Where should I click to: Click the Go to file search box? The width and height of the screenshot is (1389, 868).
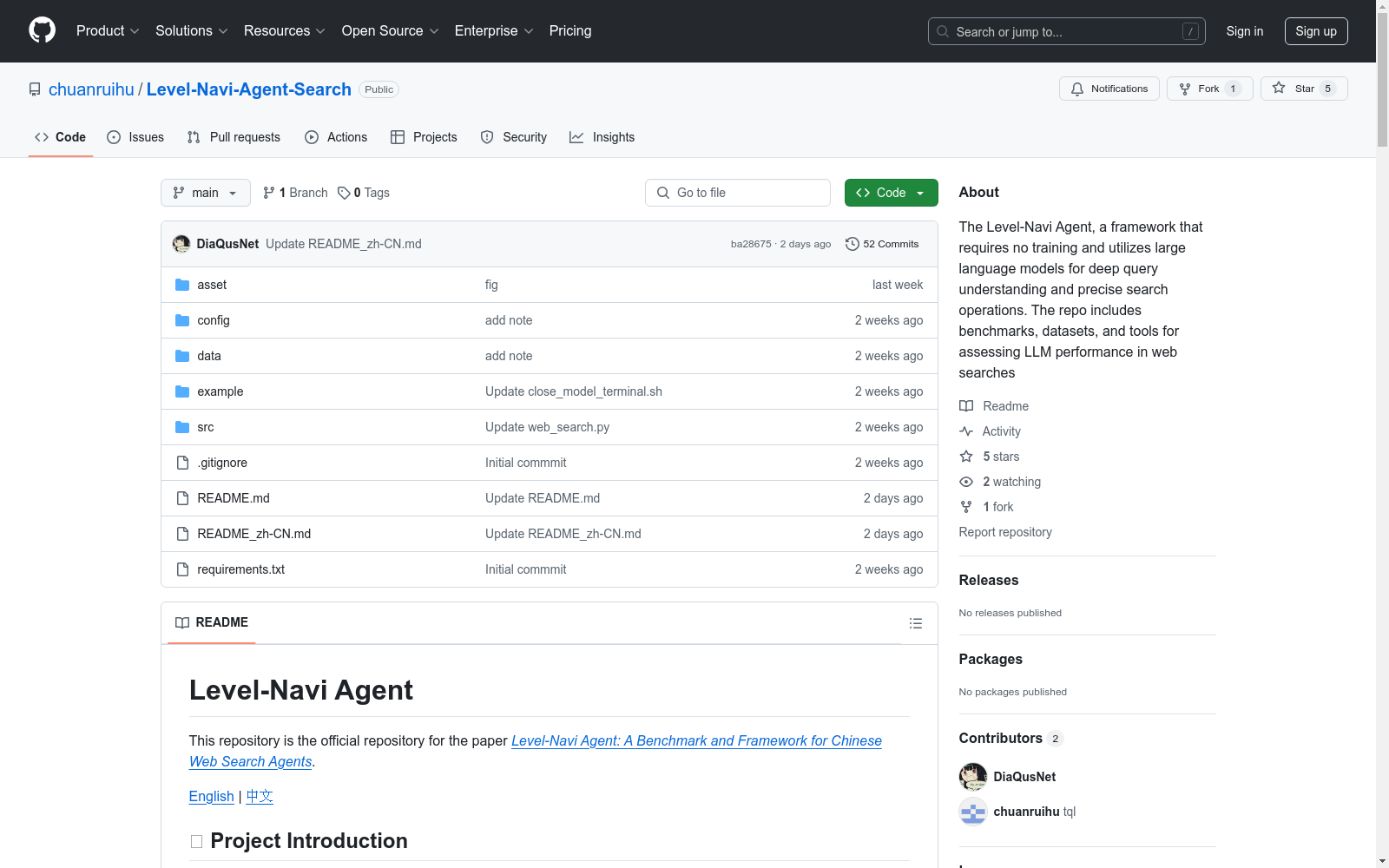click(x=738, y=193)
